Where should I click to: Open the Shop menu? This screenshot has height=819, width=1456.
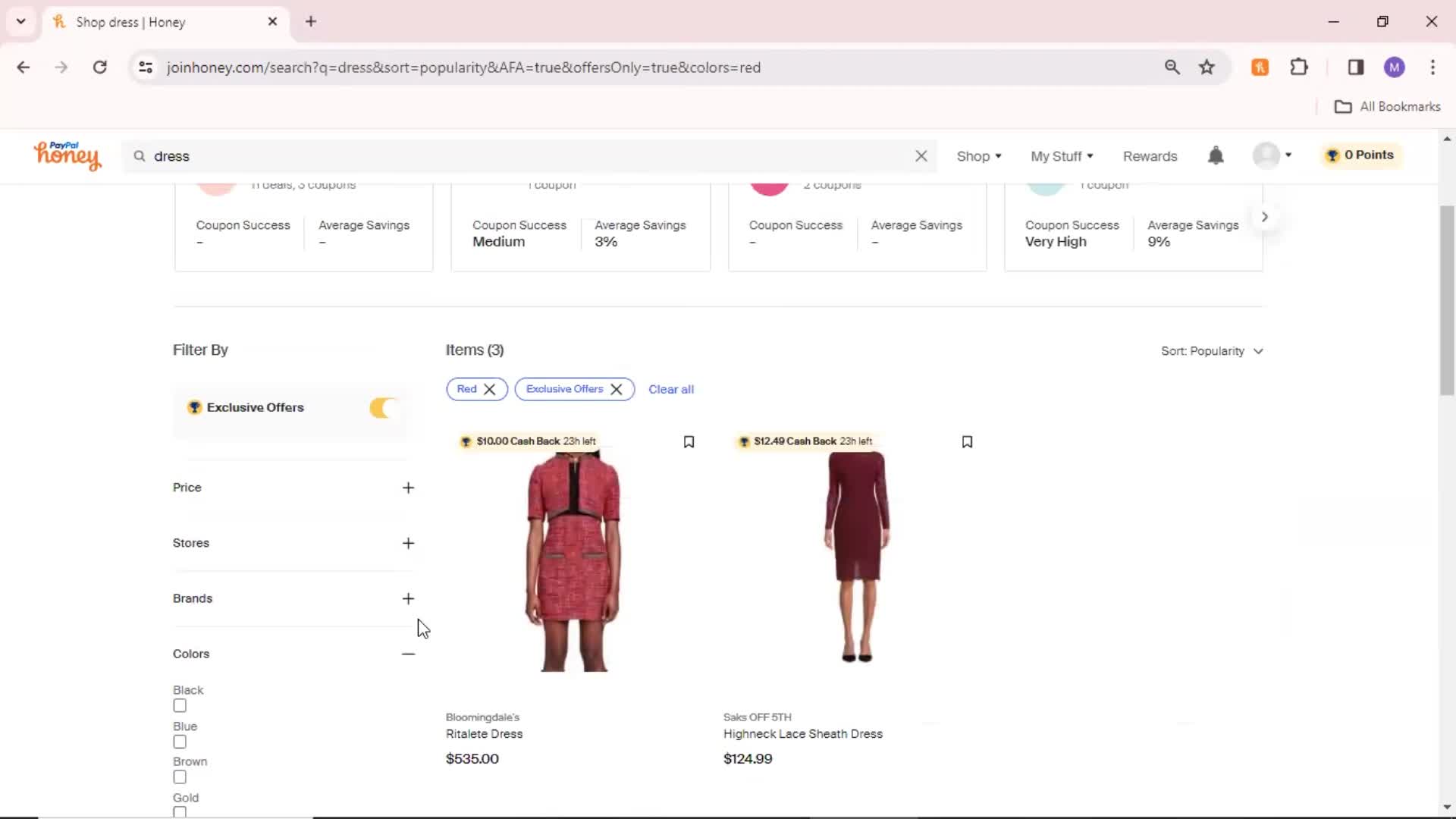point(978,155)
